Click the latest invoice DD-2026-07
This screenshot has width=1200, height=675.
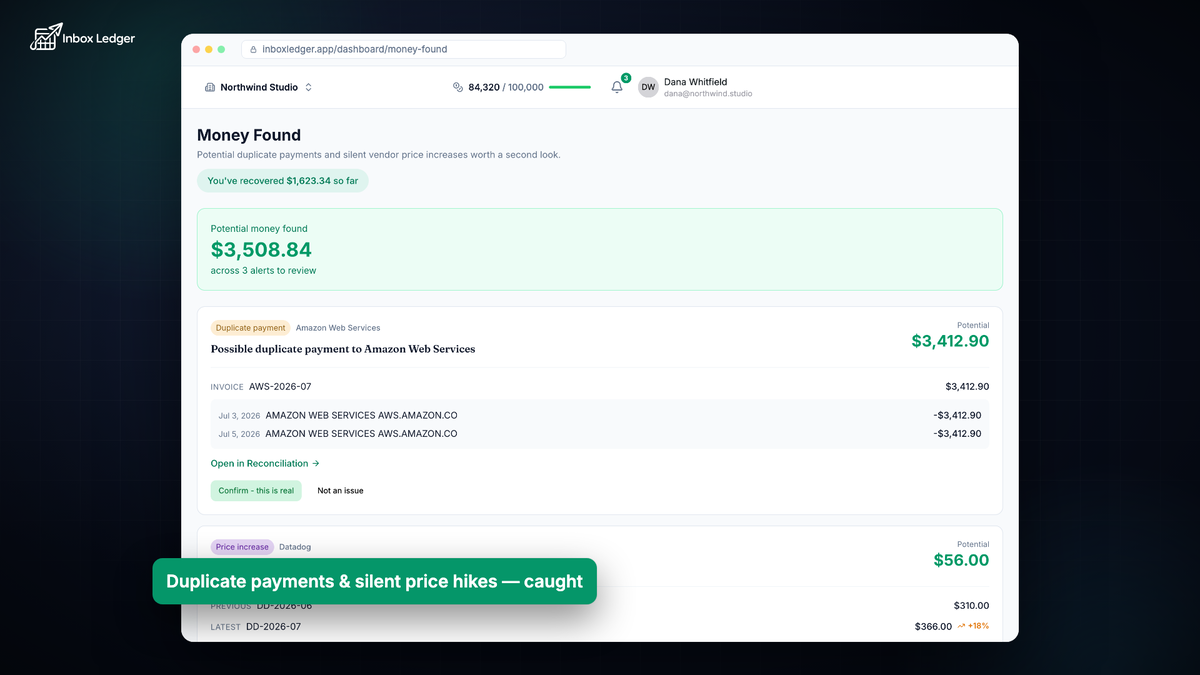[x=273, y=627]
